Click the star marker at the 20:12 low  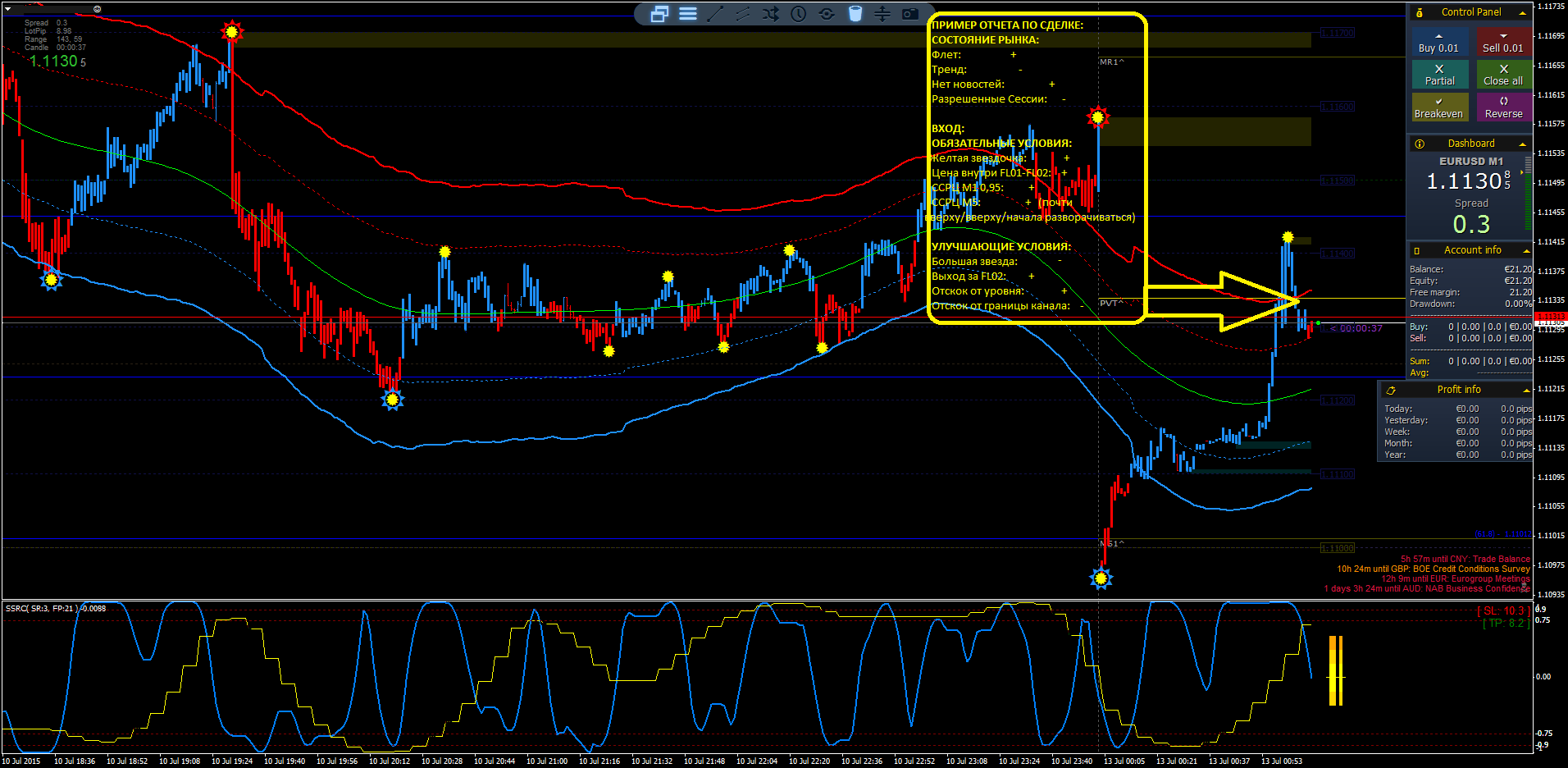pos(392,400)
